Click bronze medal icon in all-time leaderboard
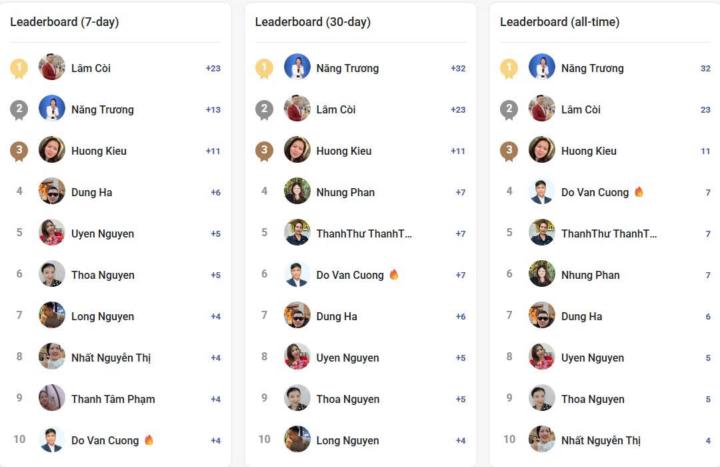This screenshot has width=720, height=467. point(509,151)
